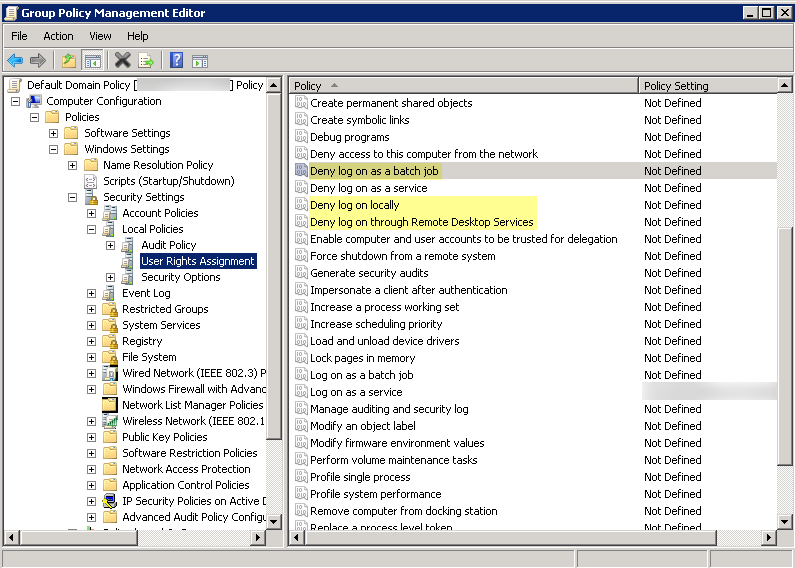
Task: Click the Policy Setting column header
Action: 710,86
